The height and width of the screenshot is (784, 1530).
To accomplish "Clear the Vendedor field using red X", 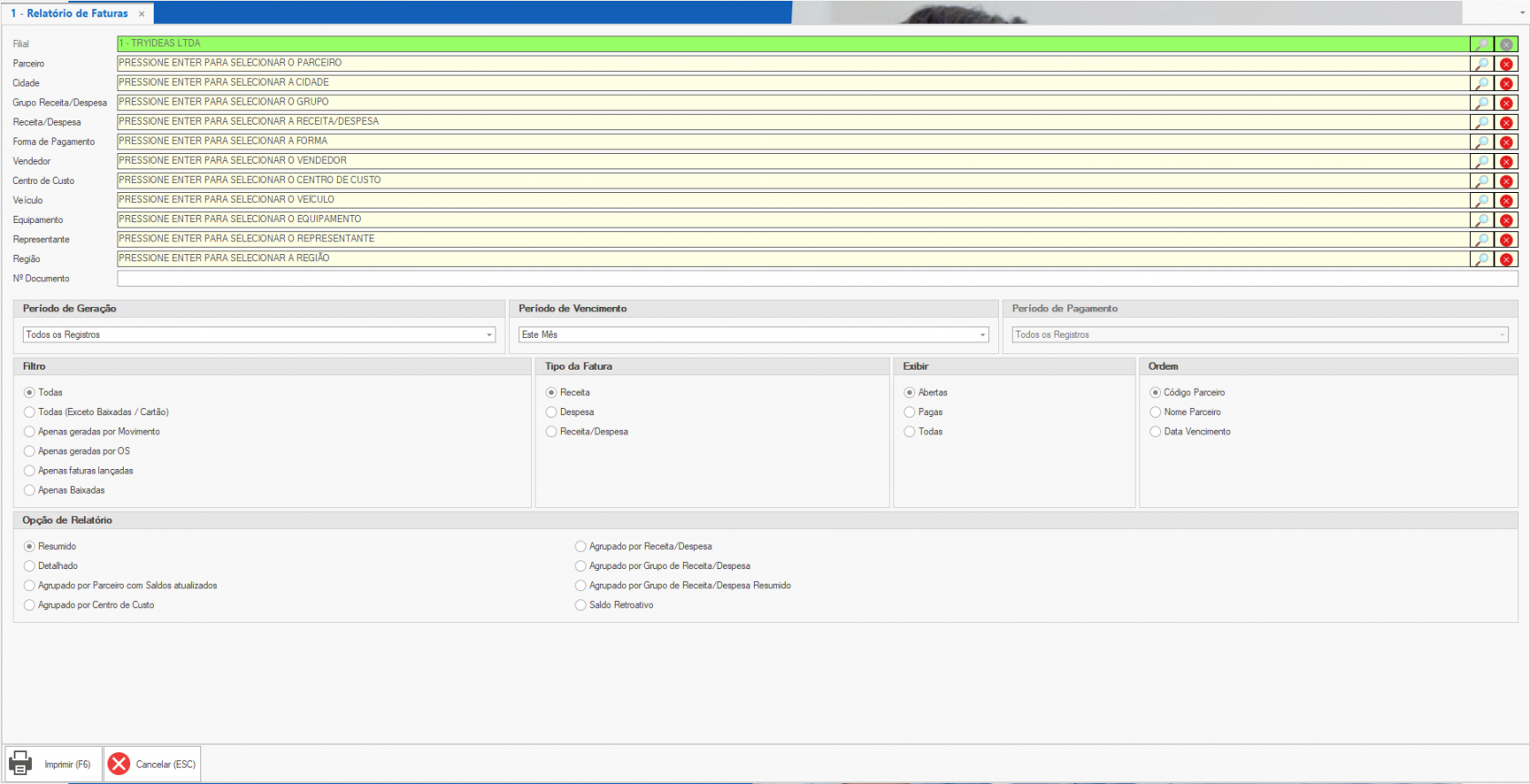I will coord(1506,162).
